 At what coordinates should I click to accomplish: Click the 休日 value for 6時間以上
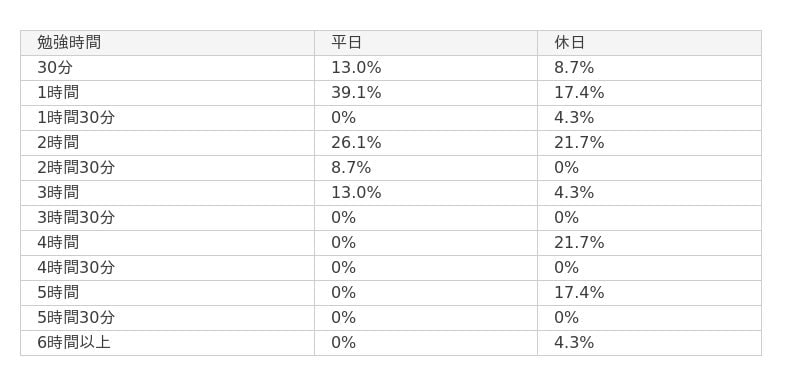click(x=574, y=343)
